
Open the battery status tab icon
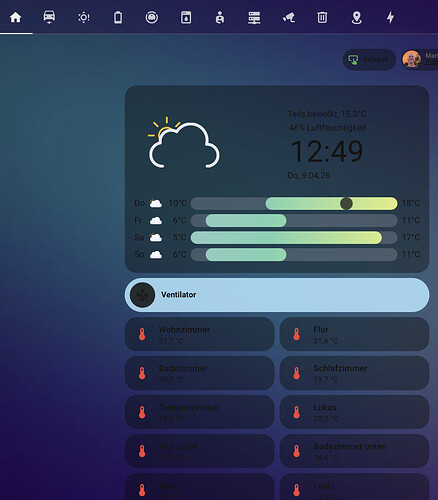[118, 17]
